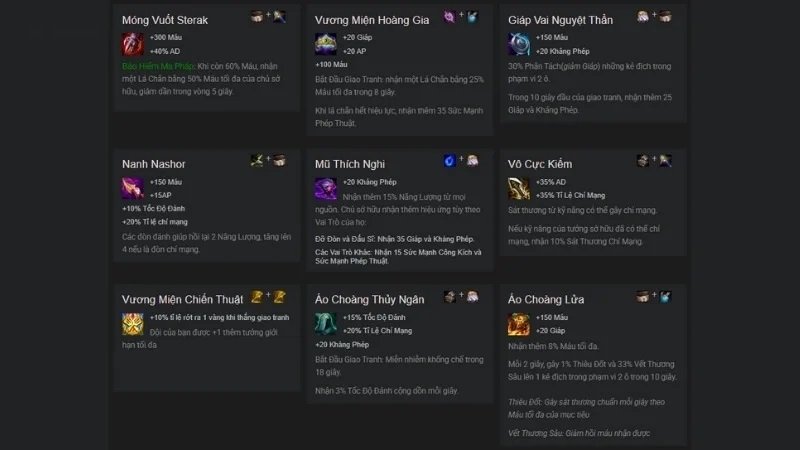Click the Vương Miện Chiến Thuật crown icon
The width and height of the screenshot is (800, 450).
[x=133, y=324]
